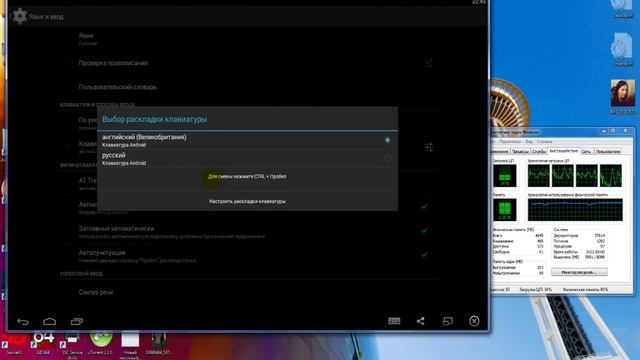Open Android keyboard settings sliders icon

tap(429, 147)
